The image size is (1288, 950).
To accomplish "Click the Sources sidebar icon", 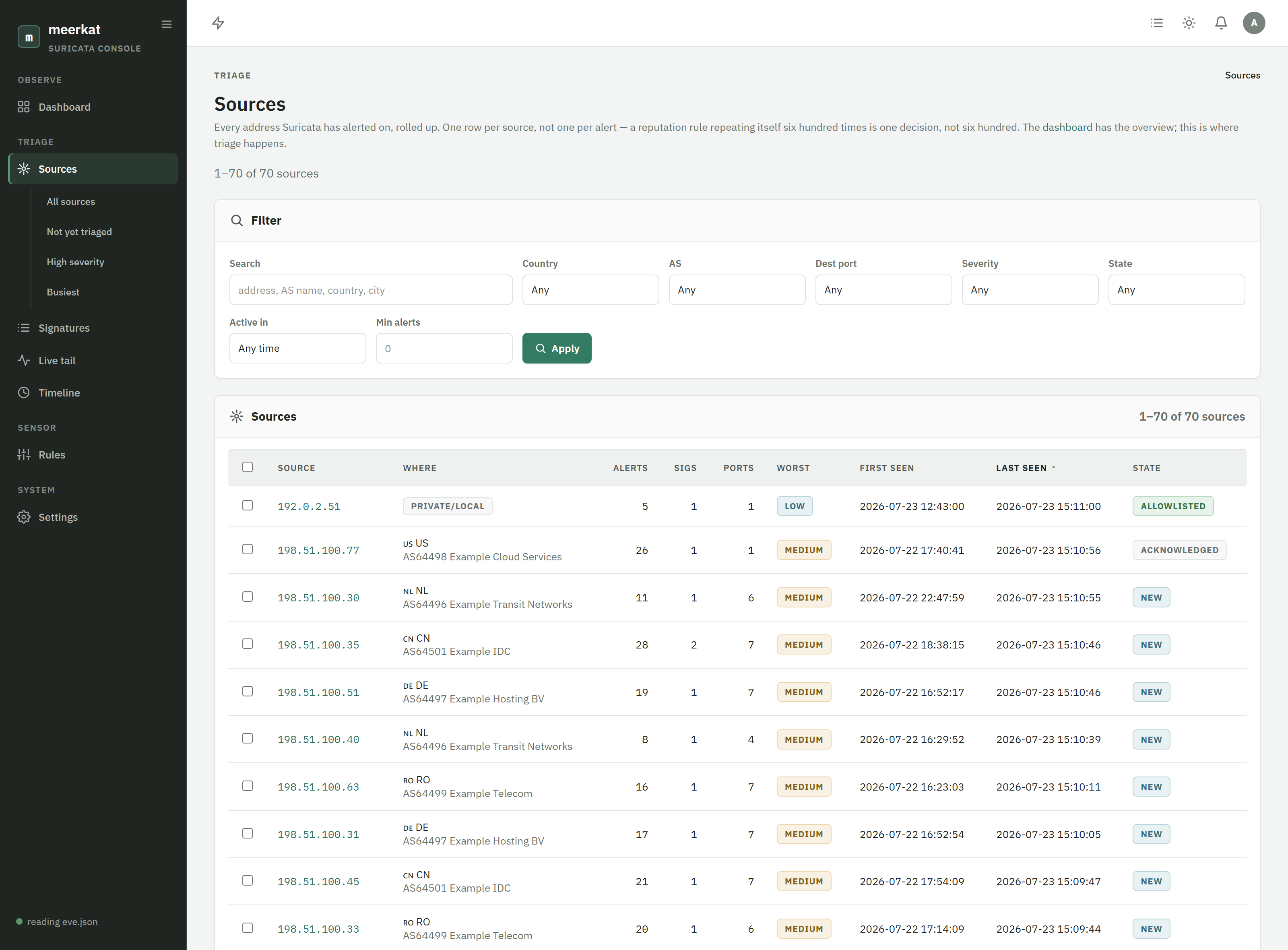I will pyautogui.click(x=24, y=169).
